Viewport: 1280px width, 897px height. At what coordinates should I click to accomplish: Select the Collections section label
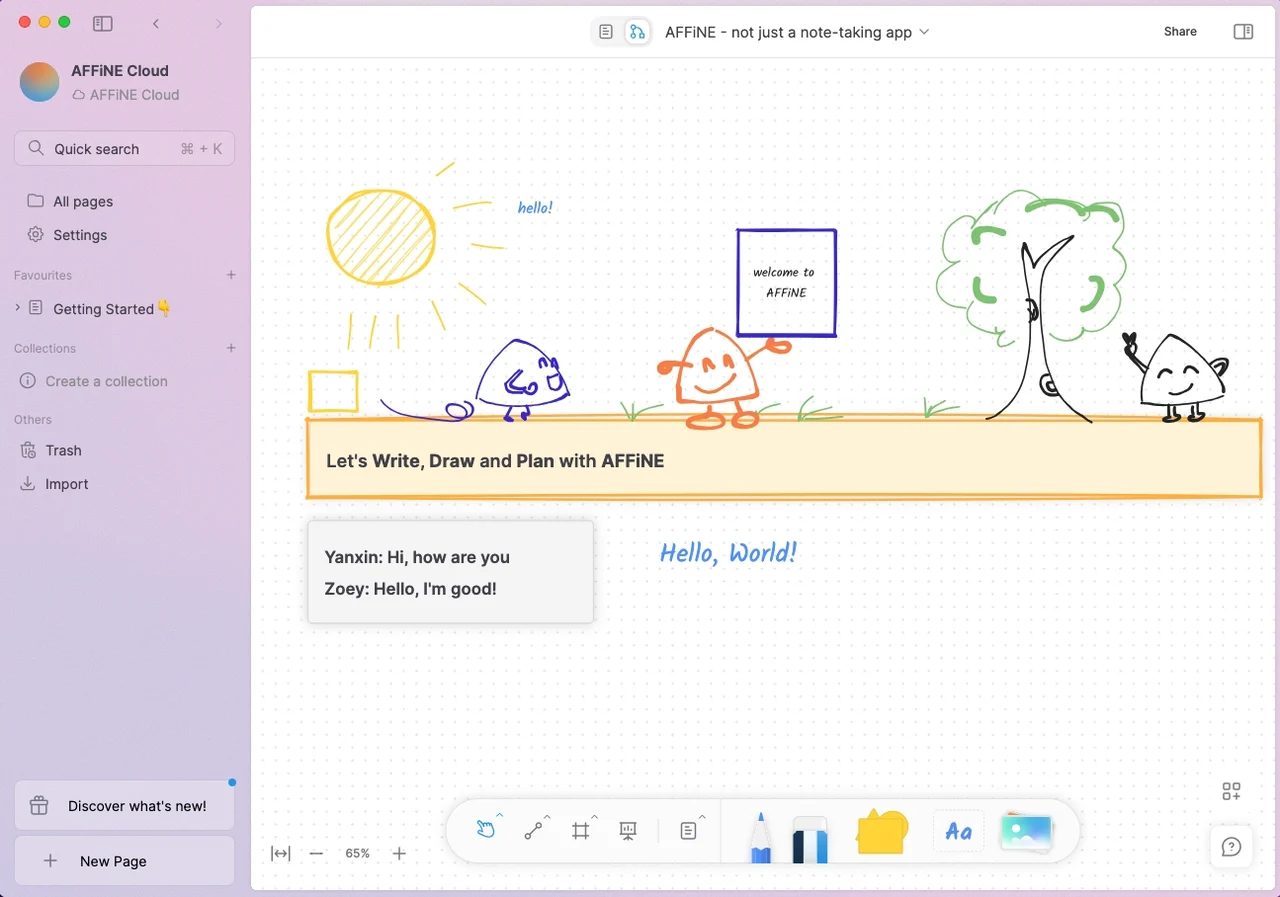[45, 348]
